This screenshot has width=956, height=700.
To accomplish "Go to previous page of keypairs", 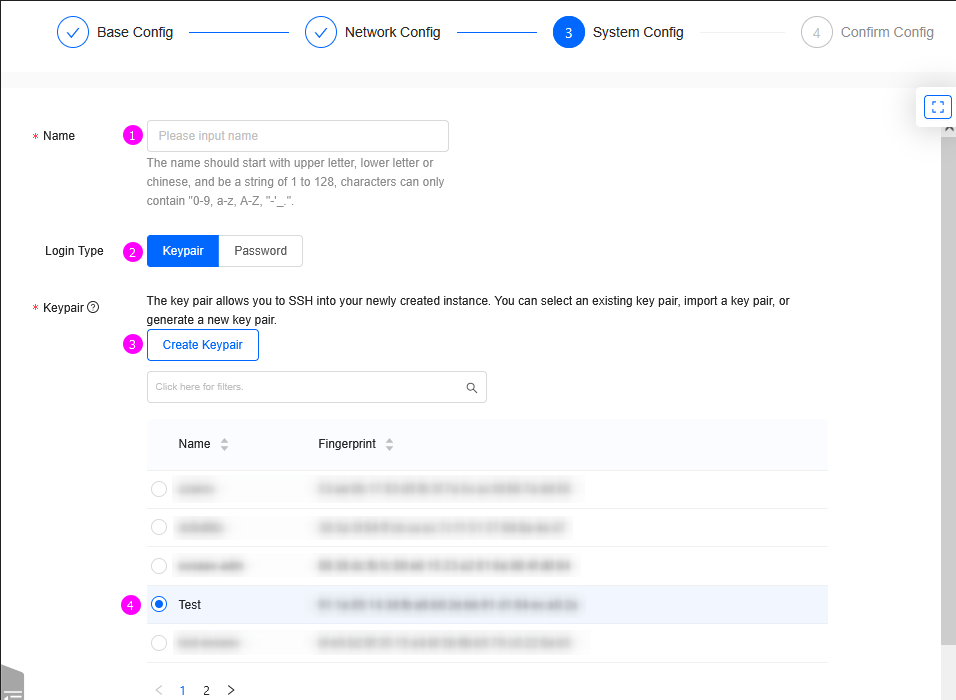I will [x=159, y=690].
